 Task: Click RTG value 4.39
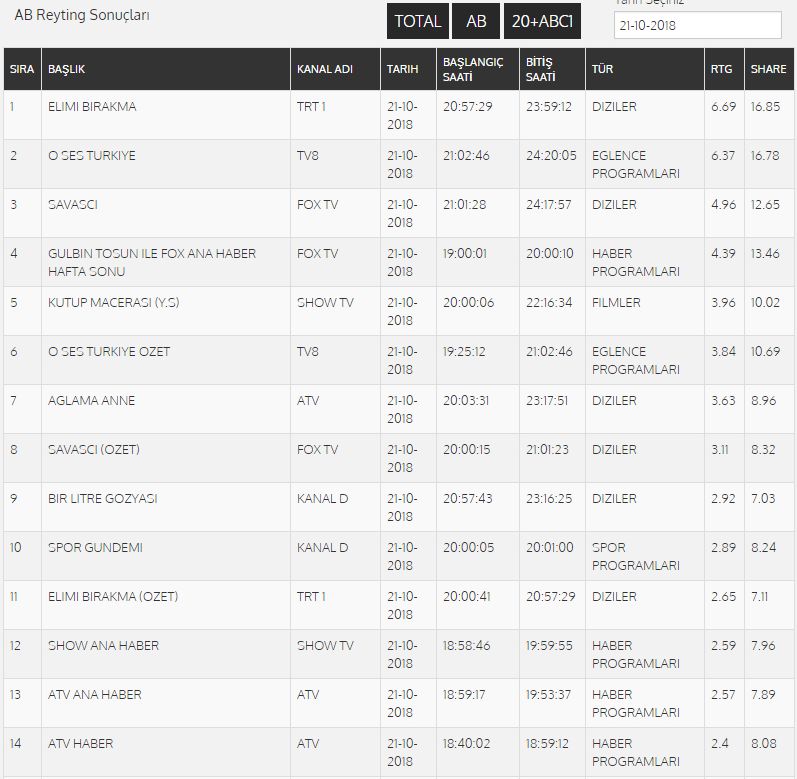(723, 254)
